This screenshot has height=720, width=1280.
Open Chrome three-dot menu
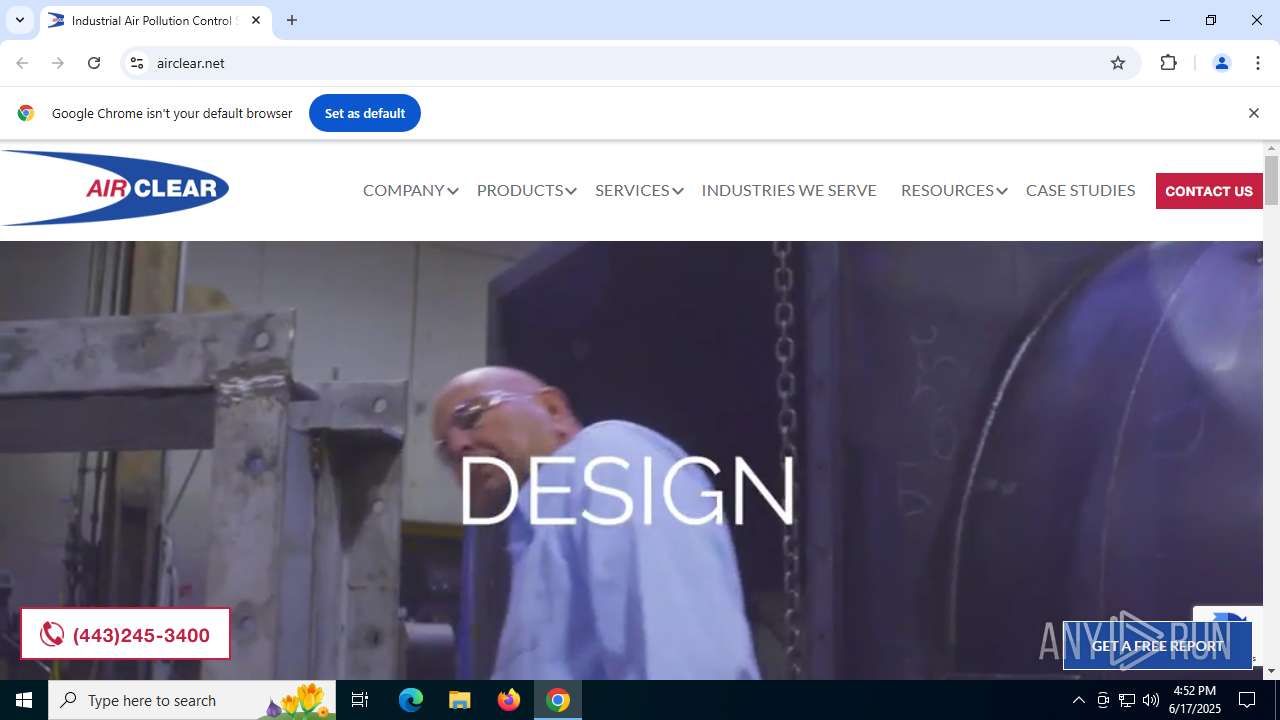[x=1258, y=63]
